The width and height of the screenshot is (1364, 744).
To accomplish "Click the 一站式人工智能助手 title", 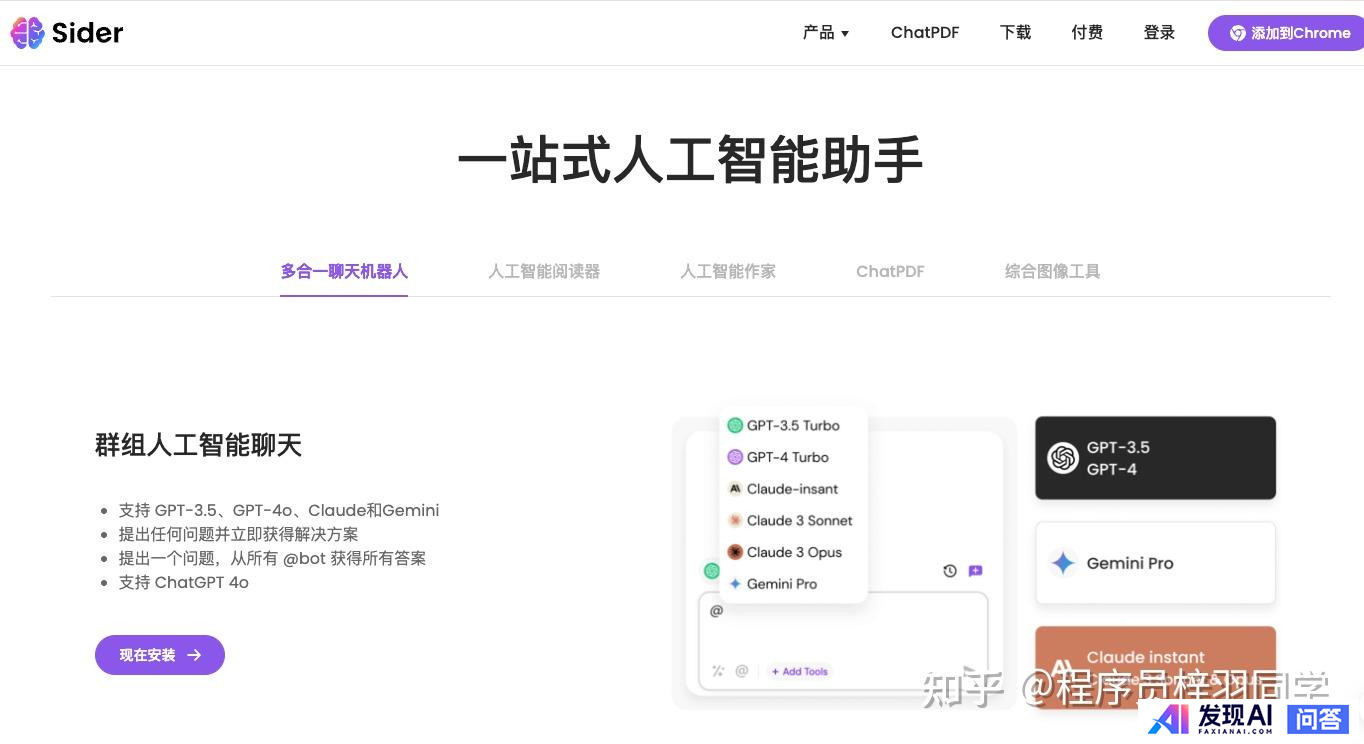I will point(690,161).
